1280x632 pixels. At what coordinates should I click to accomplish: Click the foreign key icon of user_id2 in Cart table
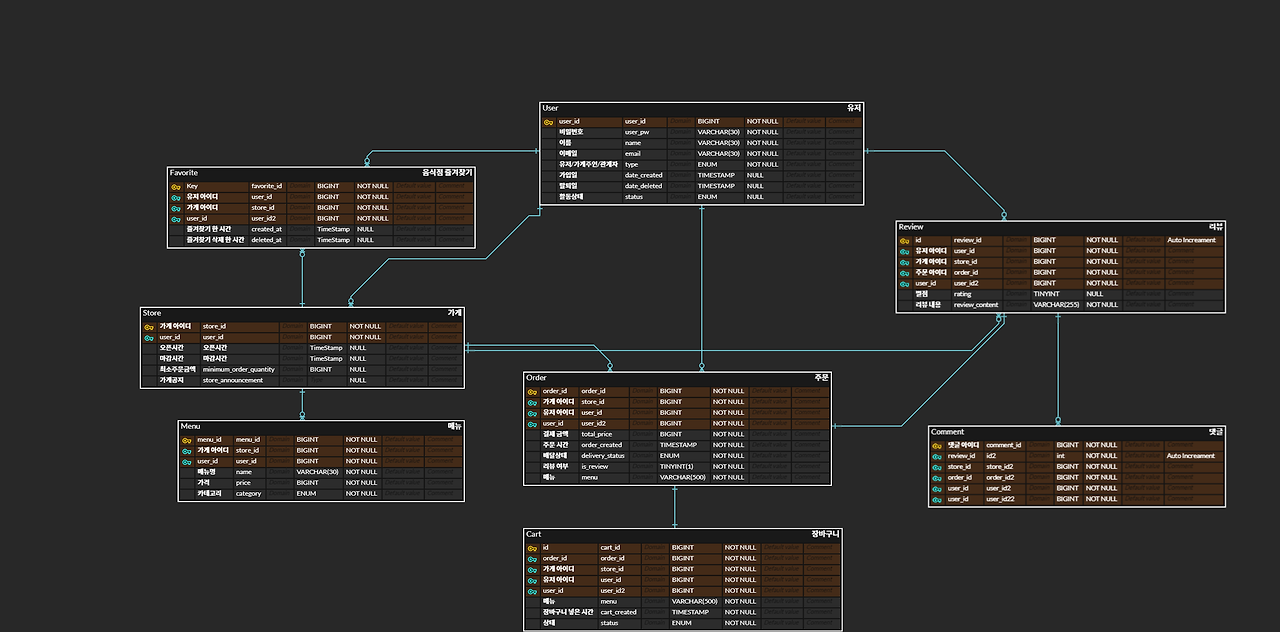tap(532, 591)
